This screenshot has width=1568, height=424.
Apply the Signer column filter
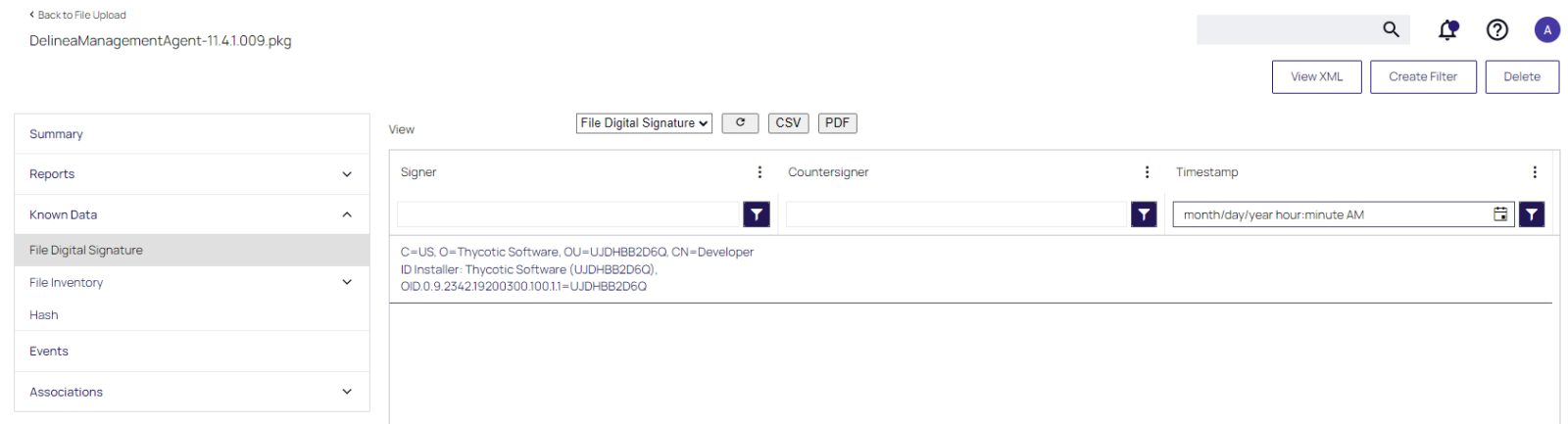(757, 214)
